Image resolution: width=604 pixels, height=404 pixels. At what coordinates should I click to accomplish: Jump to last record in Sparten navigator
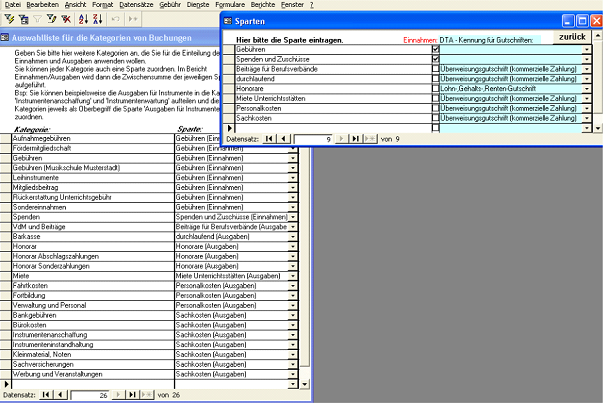356,138
